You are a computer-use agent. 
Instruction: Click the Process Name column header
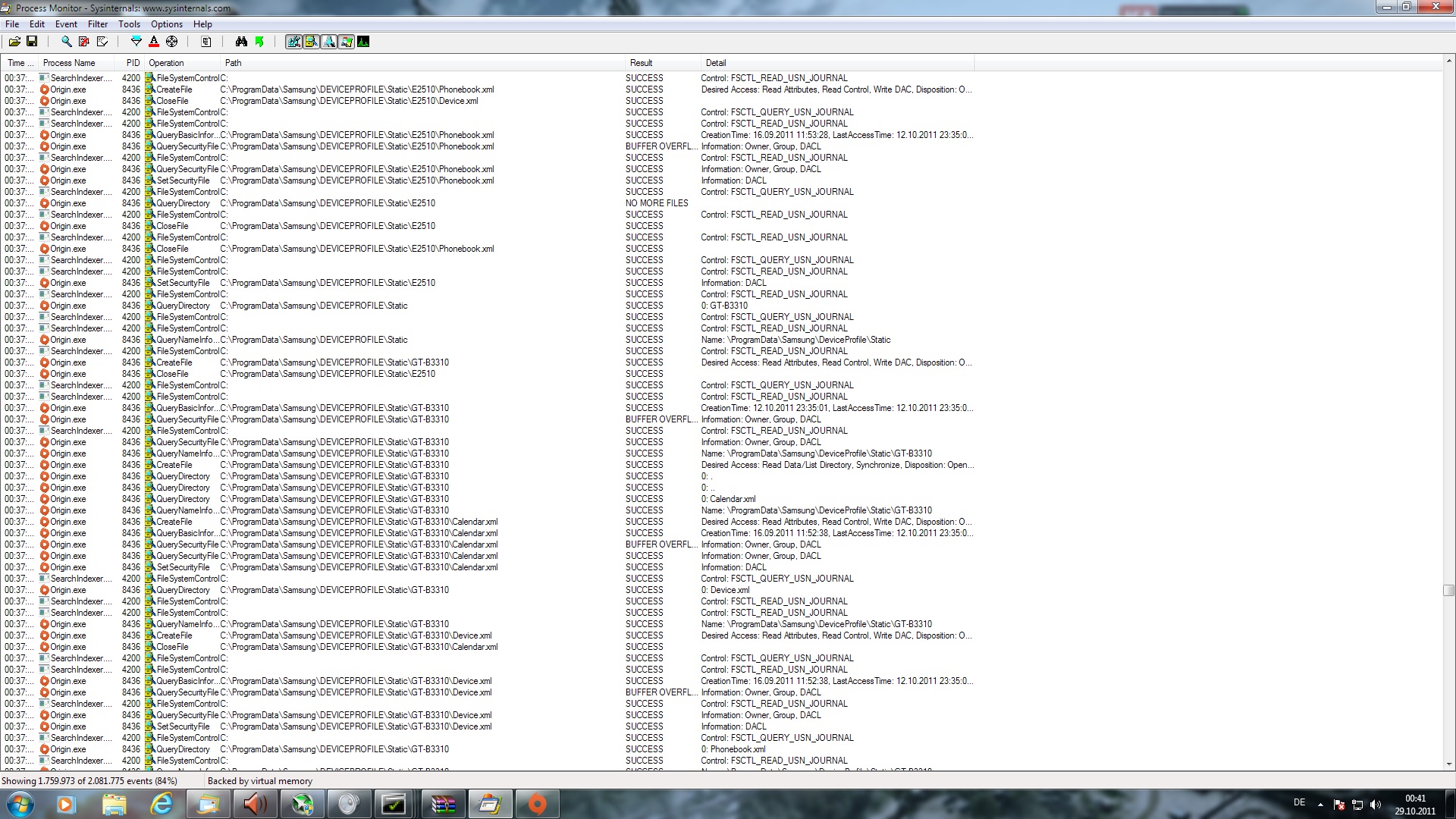point(76,63)
